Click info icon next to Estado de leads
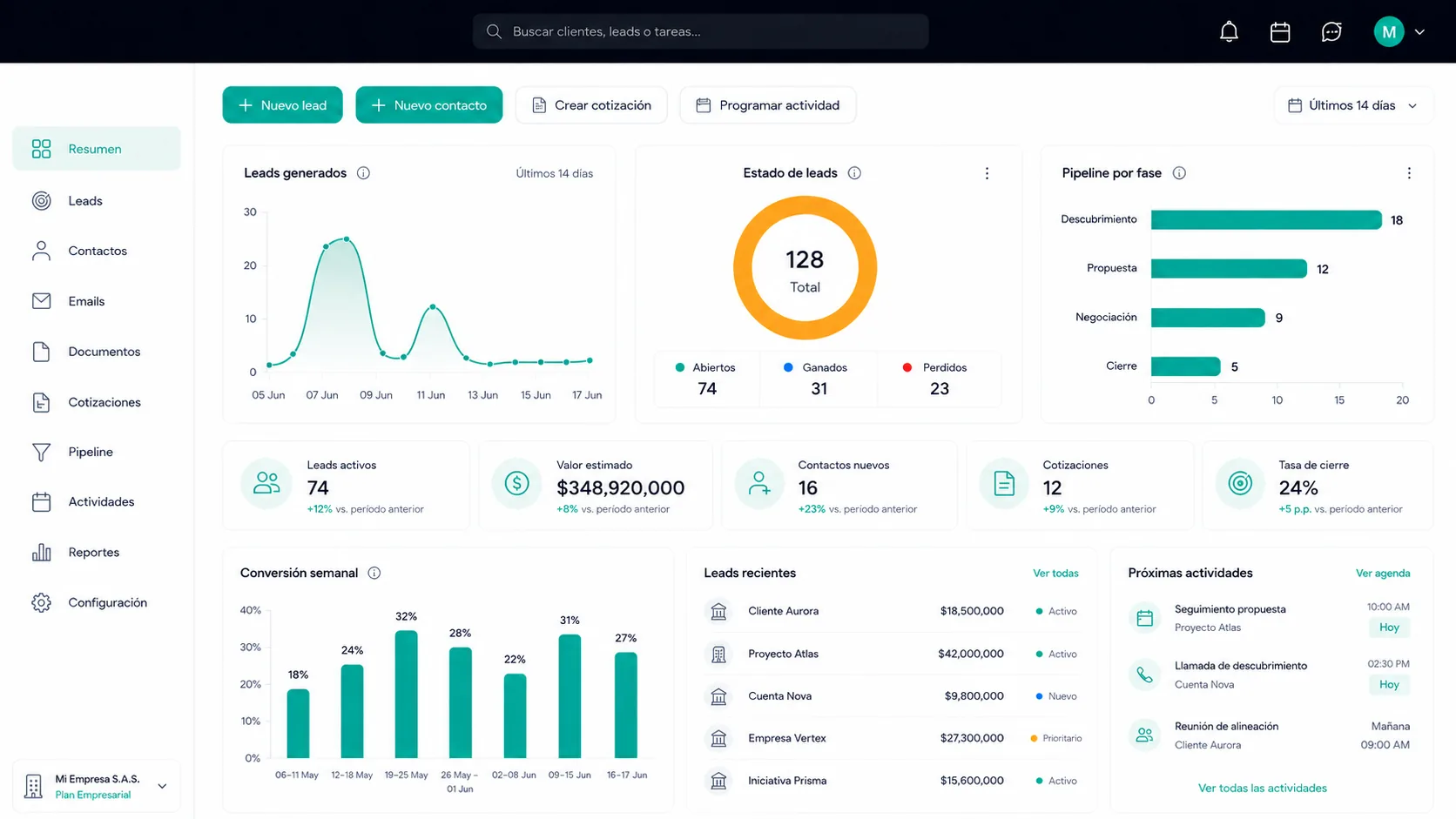Image resolution: width=1456 pixels, height=819 pixels. coord(854,173)
